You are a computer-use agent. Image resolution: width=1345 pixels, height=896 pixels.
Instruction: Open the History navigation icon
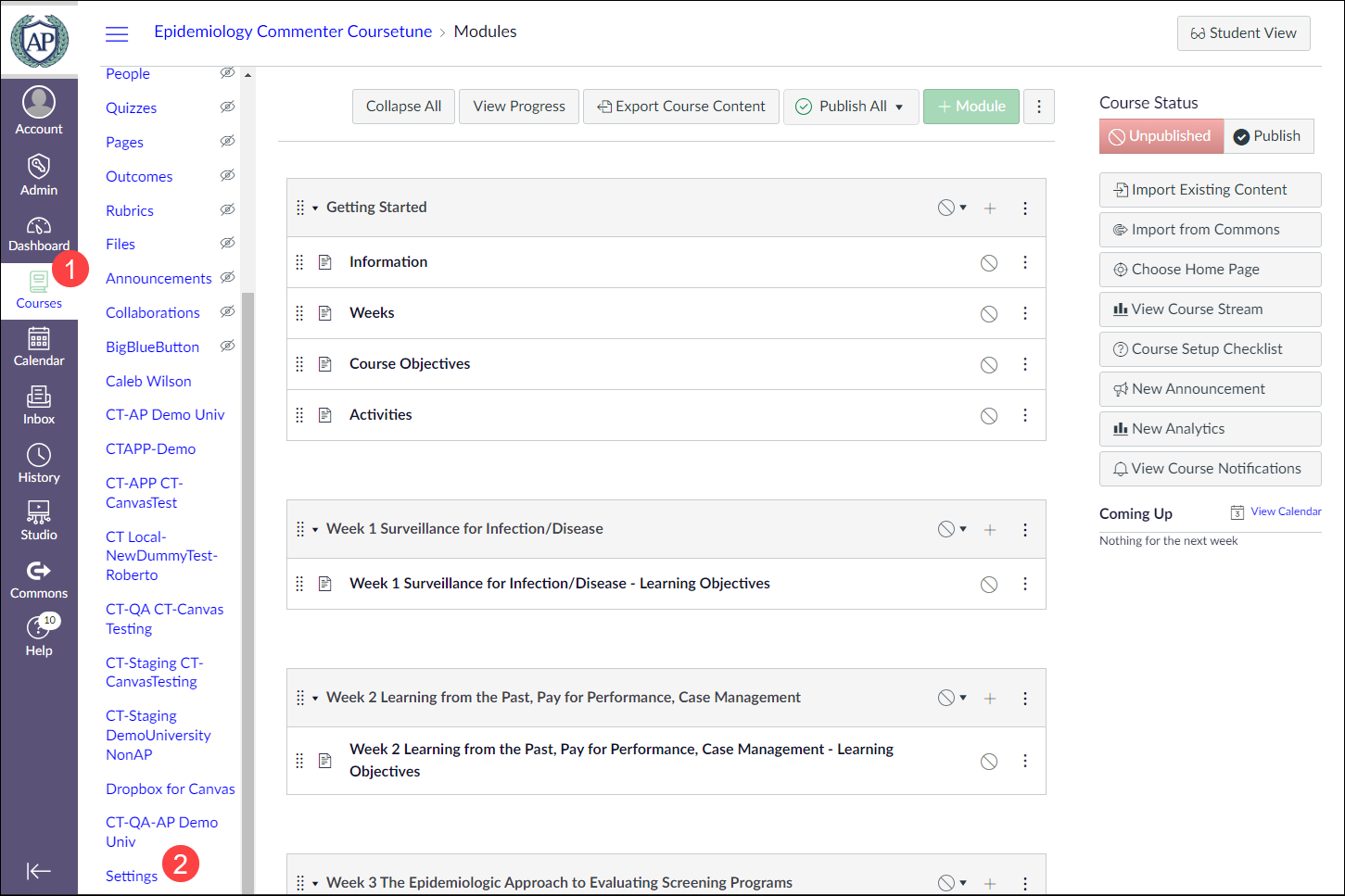pyautogui.click(x=39, y=463)
